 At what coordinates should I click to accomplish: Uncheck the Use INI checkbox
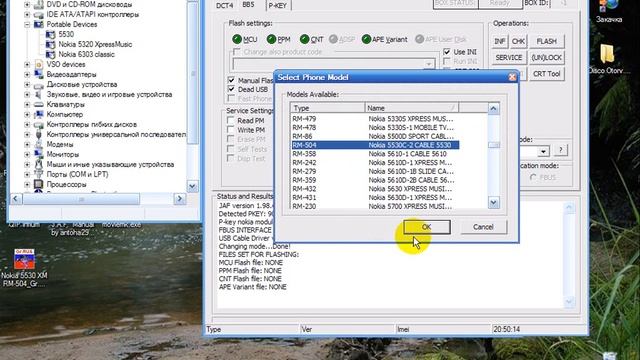(447, 52)
